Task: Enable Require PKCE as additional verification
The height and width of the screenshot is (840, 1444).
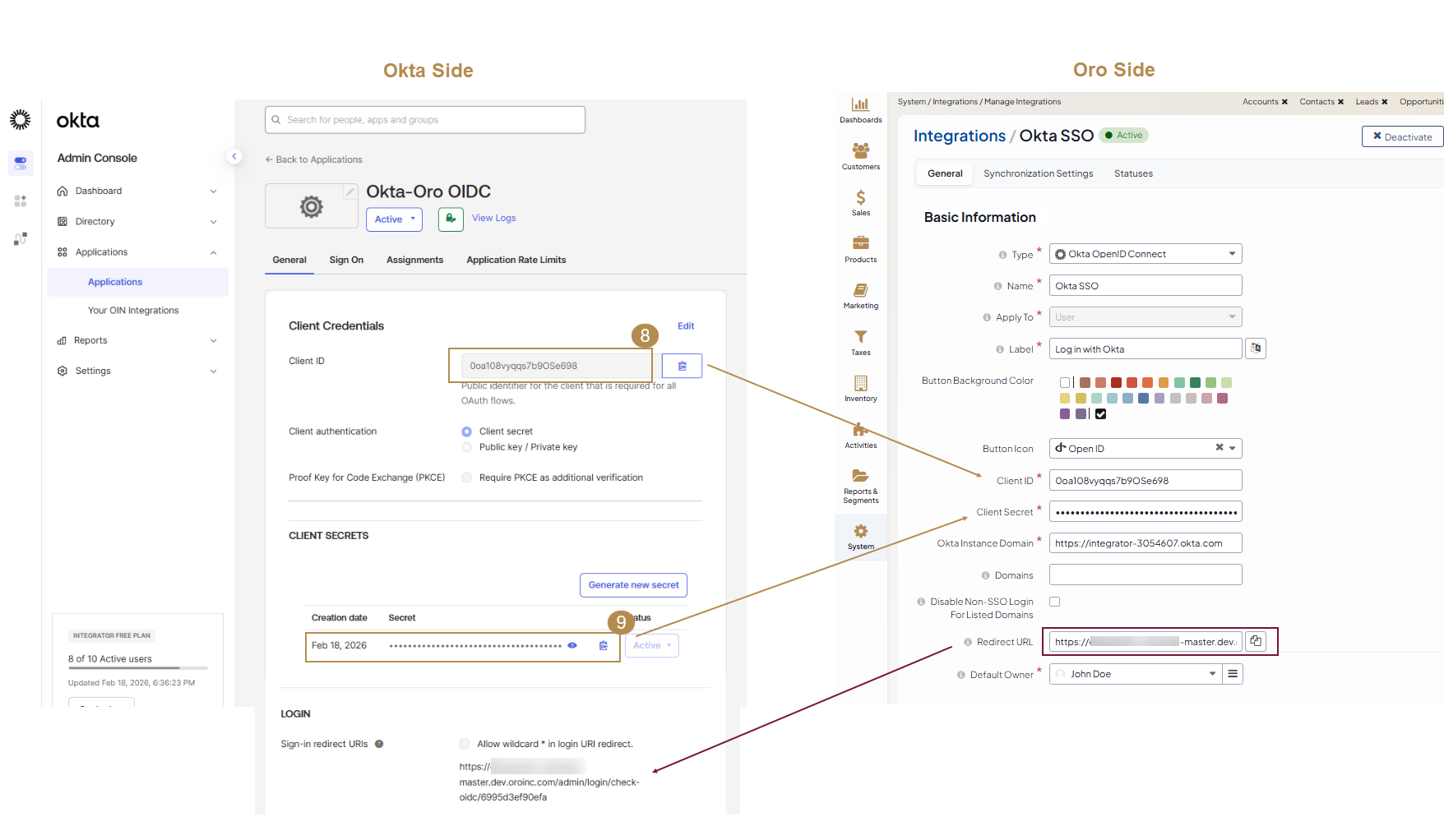Action: [467, 478]
